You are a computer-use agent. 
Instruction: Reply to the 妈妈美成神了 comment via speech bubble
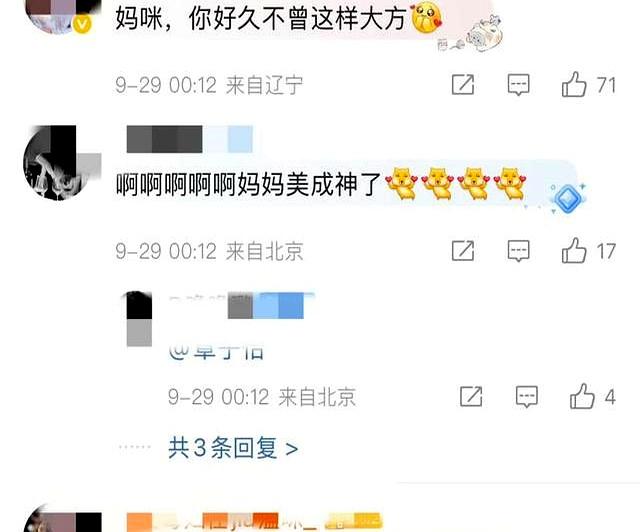[x=518, y=251]
